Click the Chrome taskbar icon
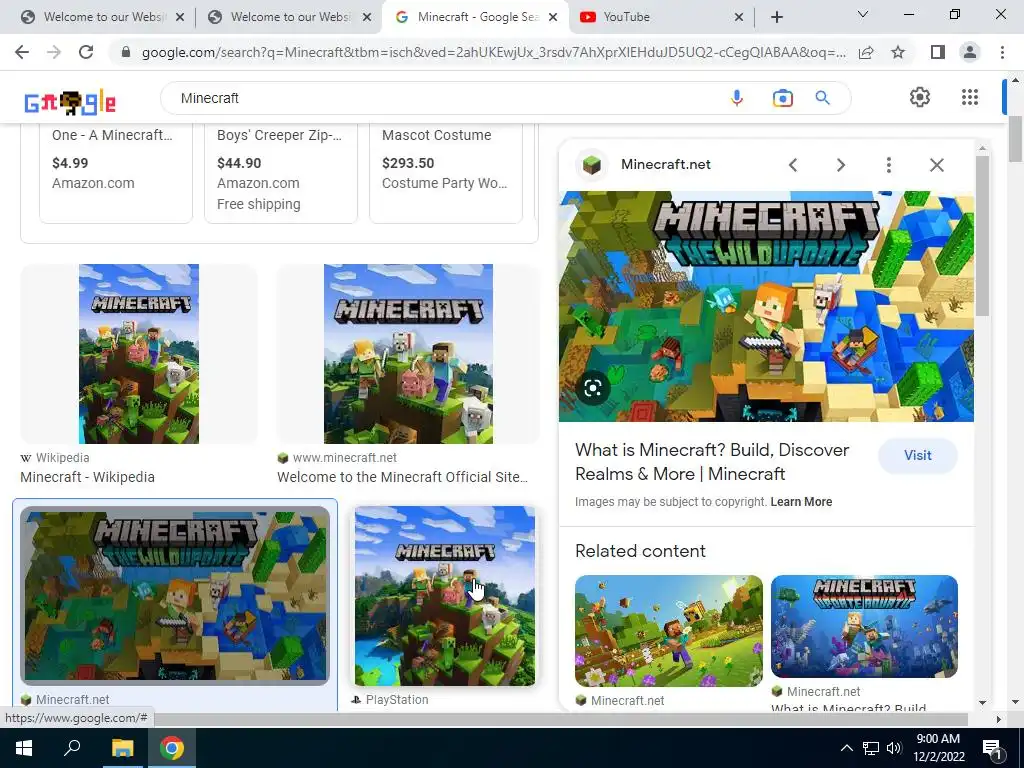The height and width of the screenshot is (768, 1024). tap(172, 748)
